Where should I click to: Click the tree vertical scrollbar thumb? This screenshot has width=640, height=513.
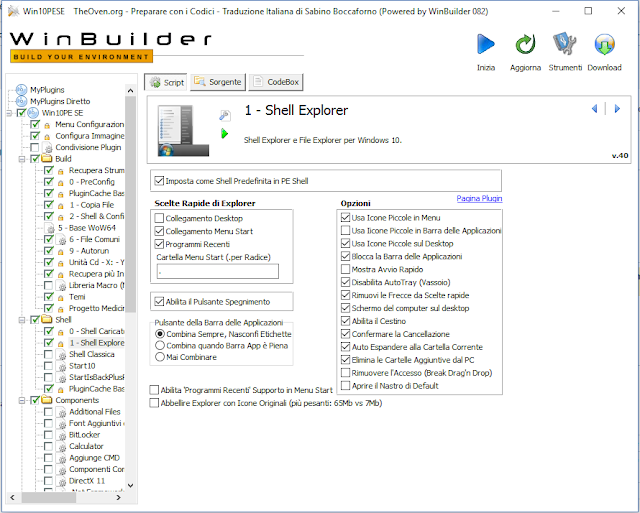130,204
